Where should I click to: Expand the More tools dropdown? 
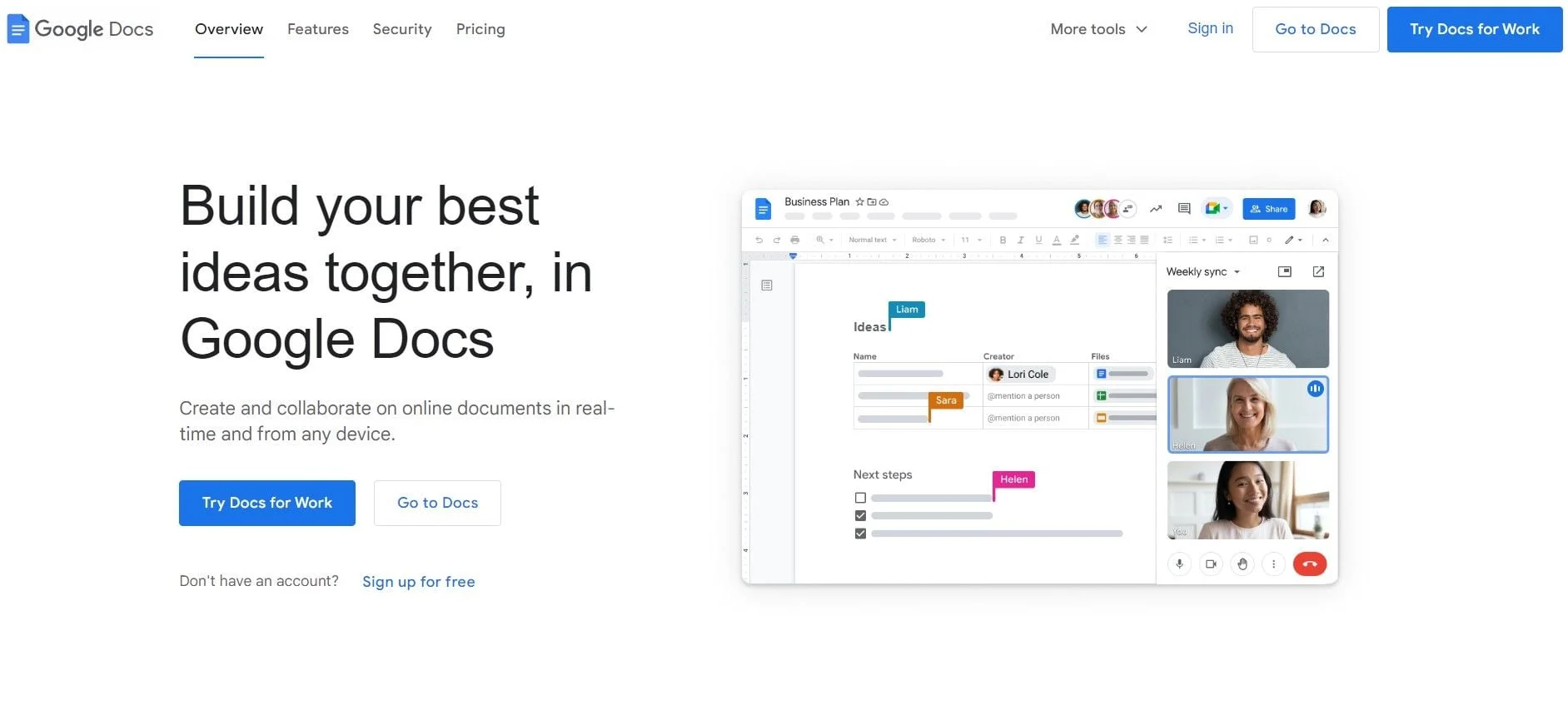[x=1098, y=29]
